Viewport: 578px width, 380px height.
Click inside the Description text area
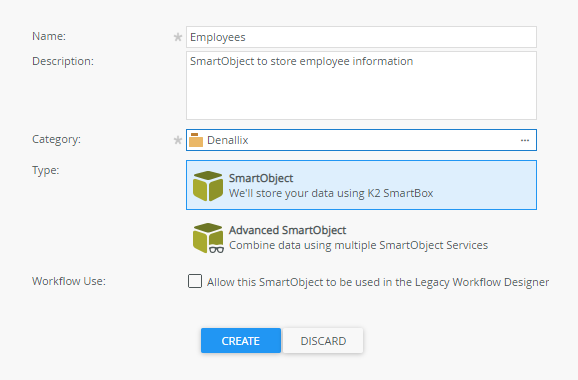(x=361, y=86)
